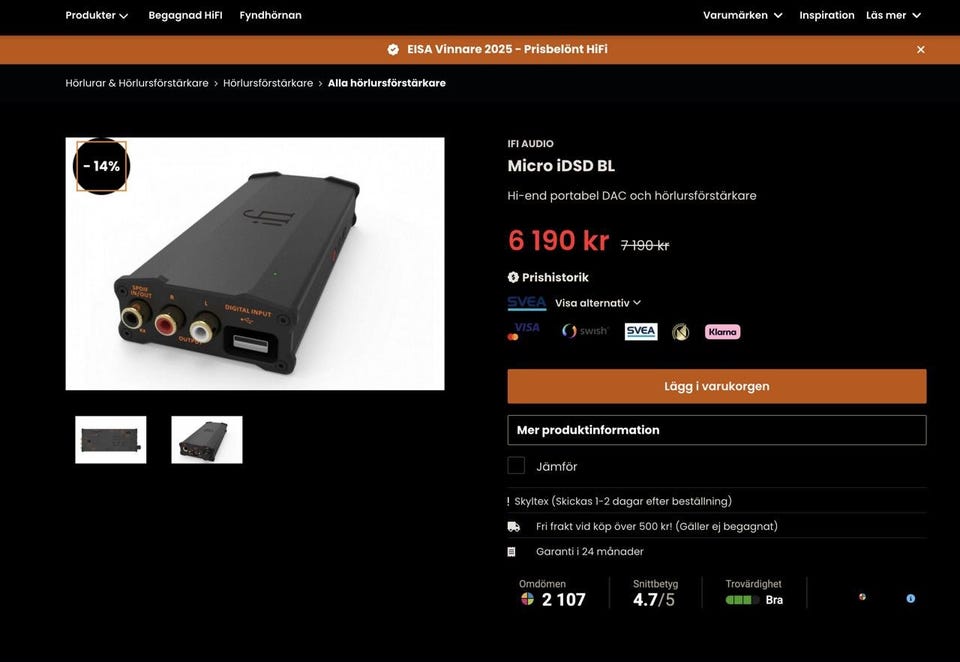Click the verified checkmark icon in EISA banner

point(393,50)
